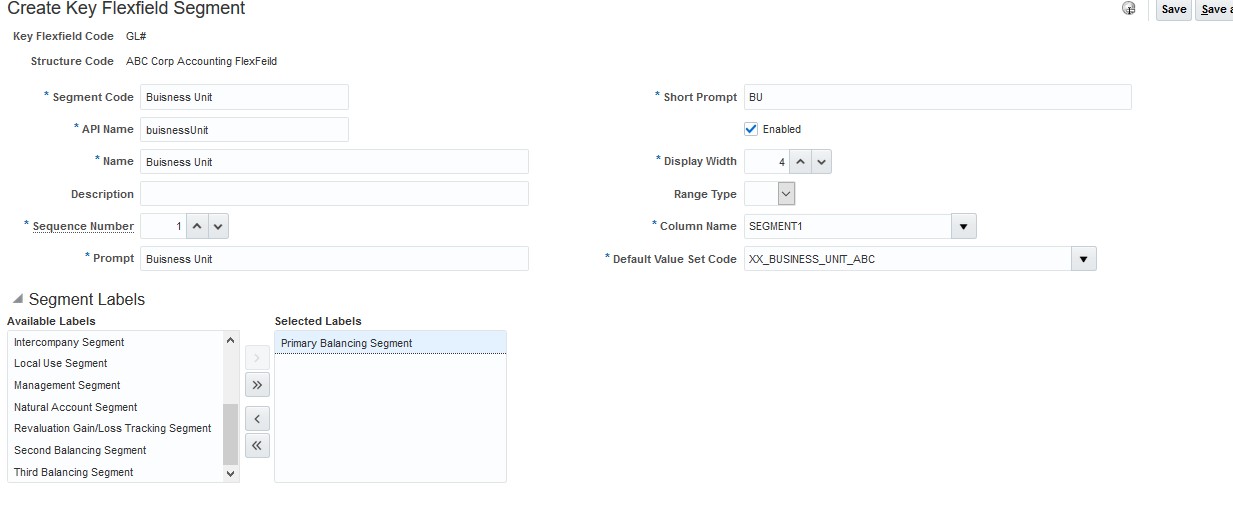The image size is (1233, 506).
Task: Select Second Balancing Segment label
Action: (116, 450)
